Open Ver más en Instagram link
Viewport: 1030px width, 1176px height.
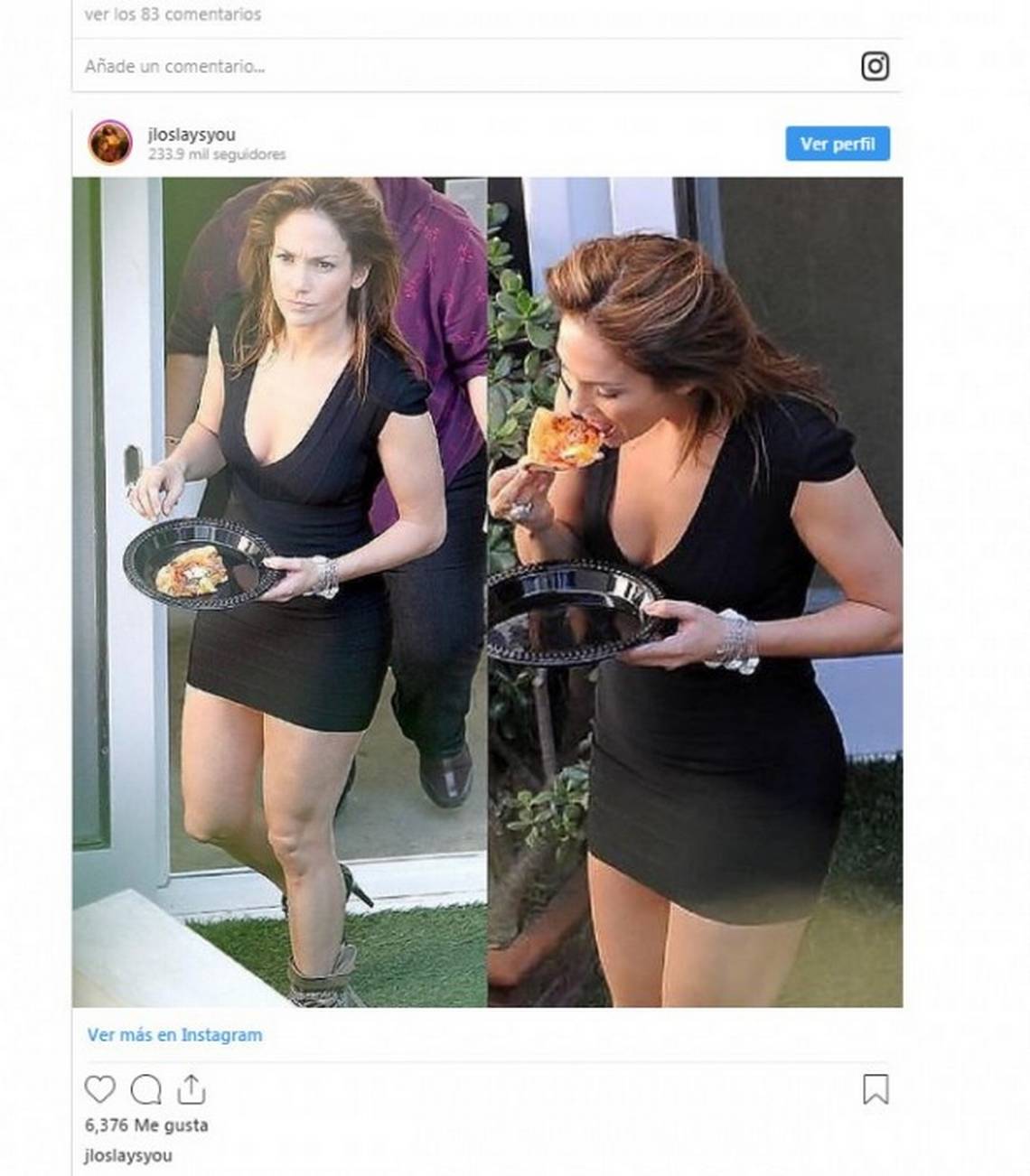pos(175,1035)
